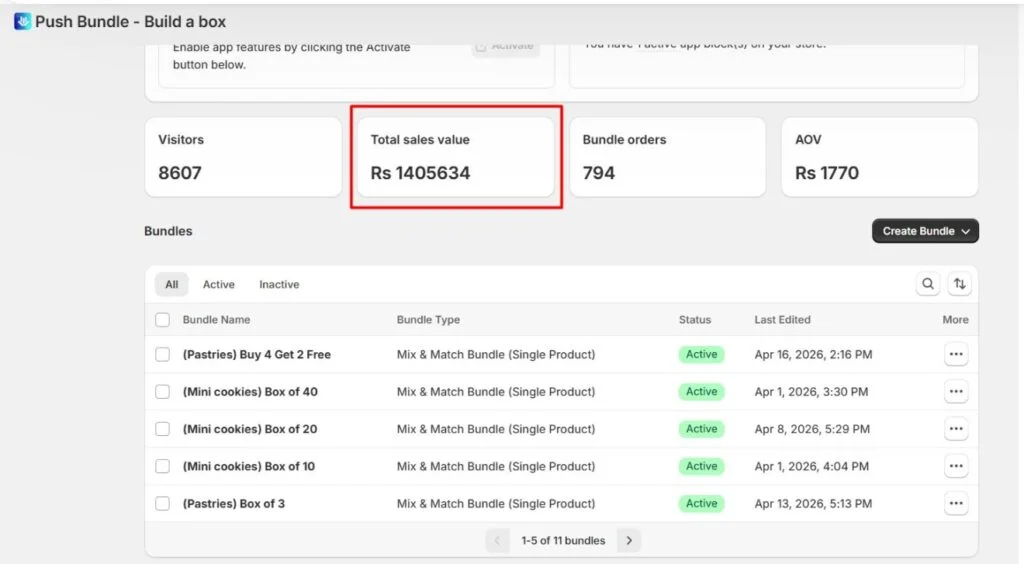Click the Visitors 8607 stat card
Image resolution: width=1024 pixels, height=564 pixels.
[x=243, y=157]
